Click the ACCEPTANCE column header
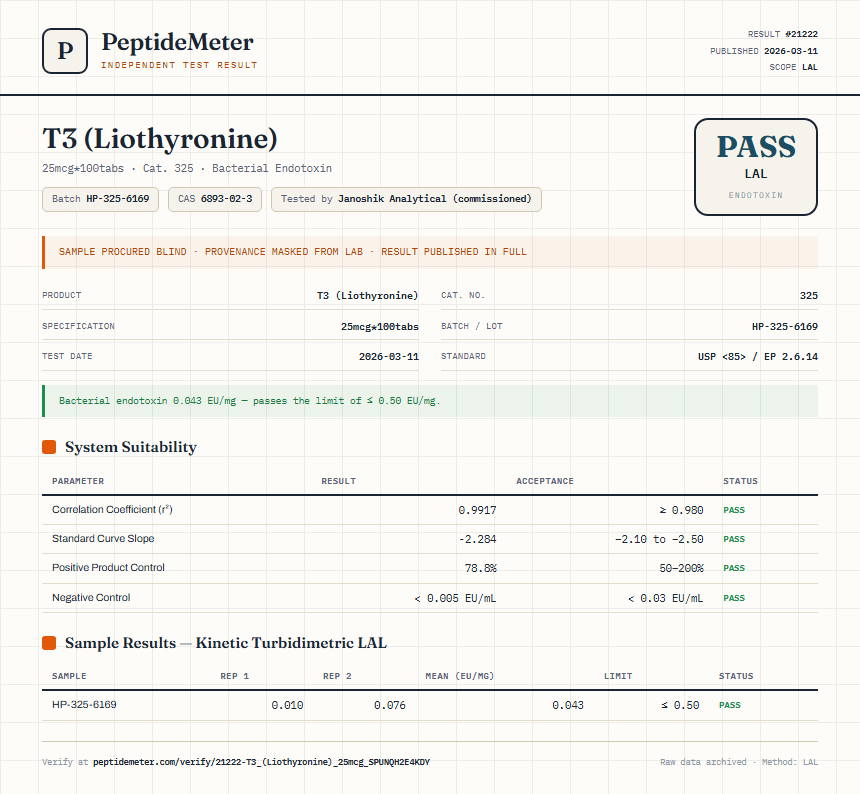860x794 pixels. (545, 481)
